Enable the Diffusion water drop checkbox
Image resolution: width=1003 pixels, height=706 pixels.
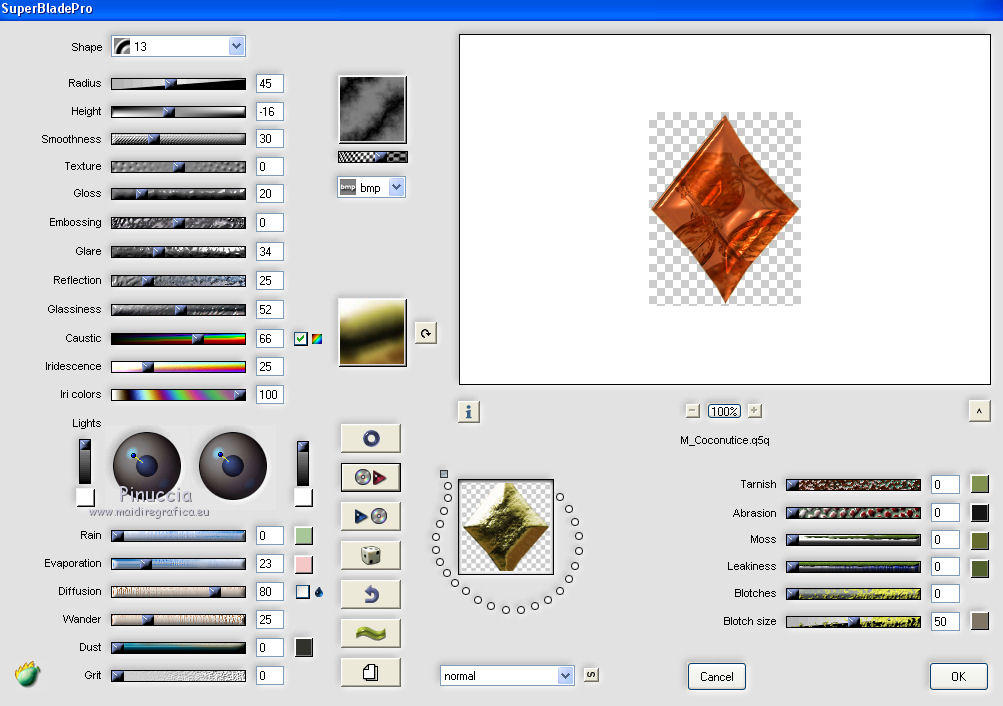coord(302,592)
